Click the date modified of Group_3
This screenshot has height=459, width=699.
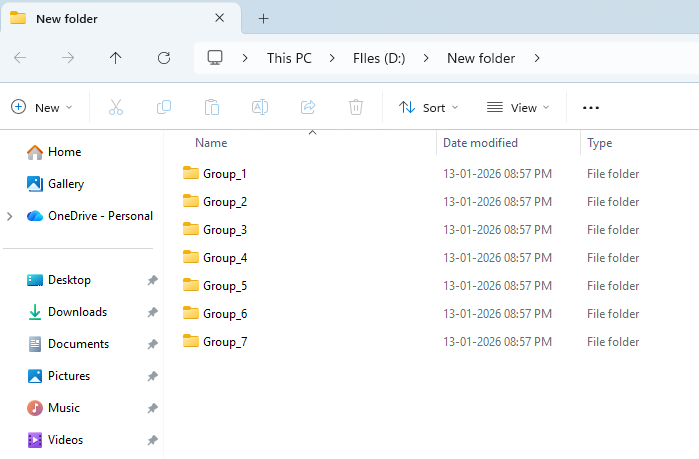497,230
